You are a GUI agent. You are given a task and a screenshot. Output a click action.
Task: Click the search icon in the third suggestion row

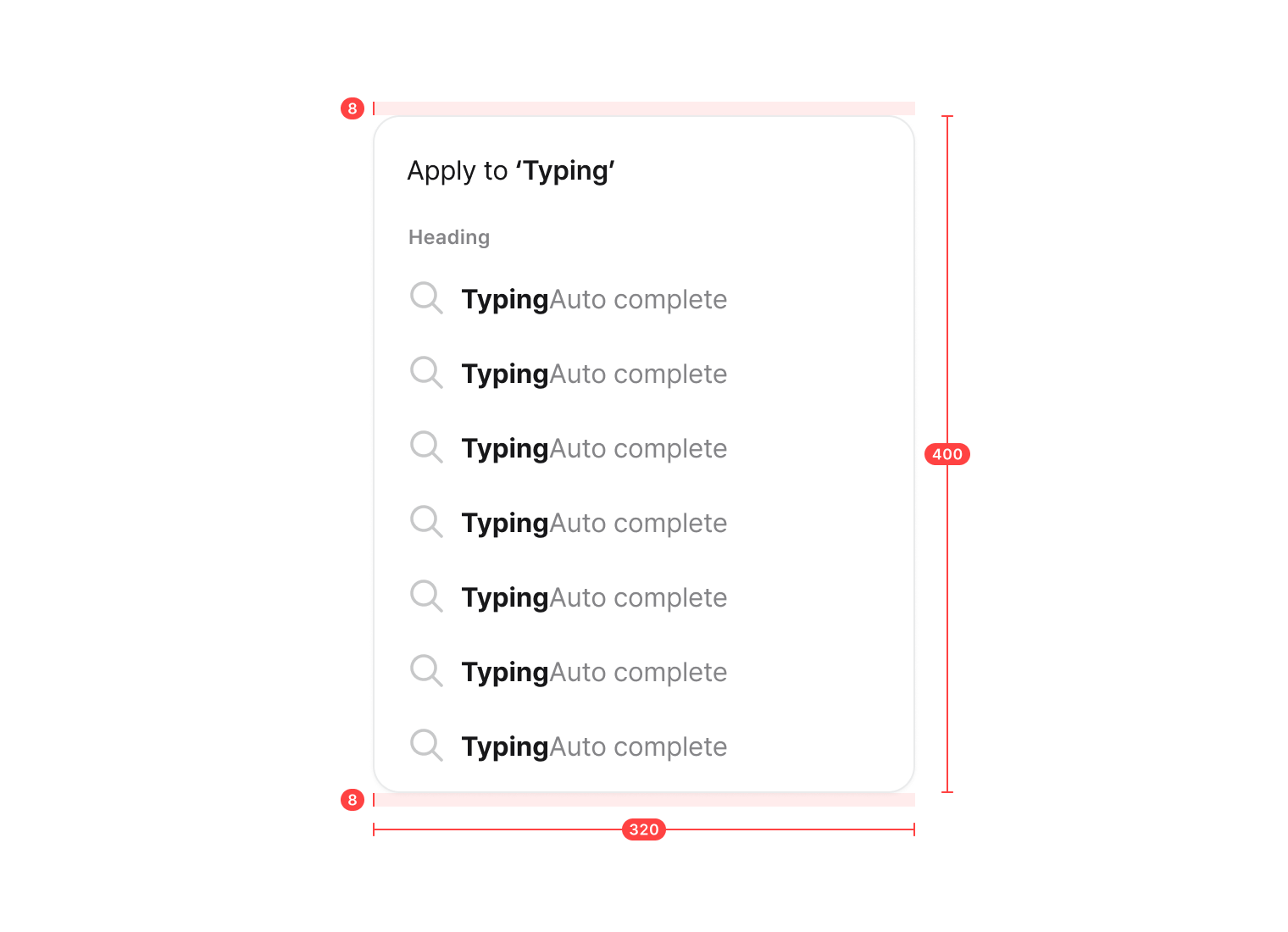click(x=426, y=447)
